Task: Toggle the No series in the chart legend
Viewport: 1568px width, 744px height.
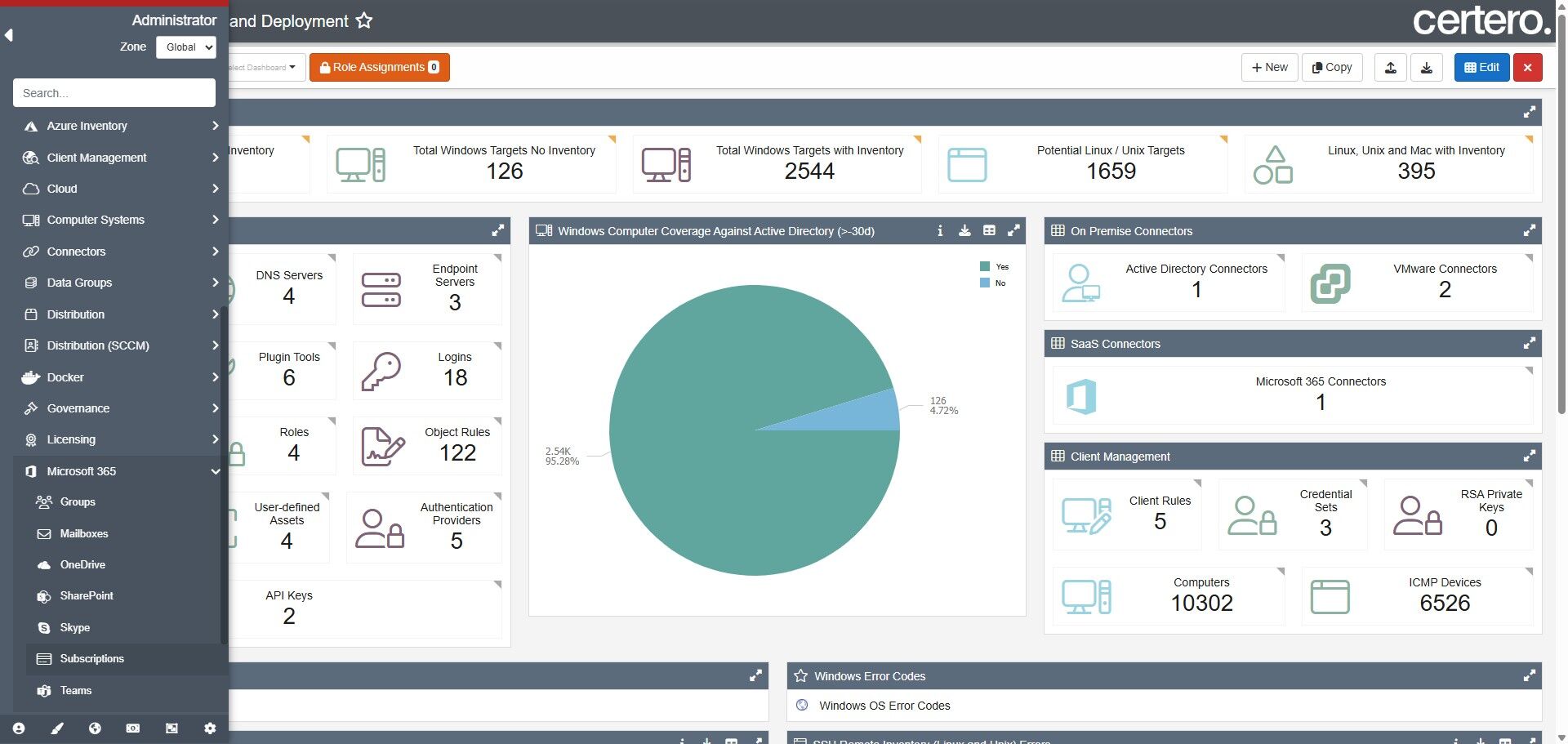Action: tap(993, 283)
